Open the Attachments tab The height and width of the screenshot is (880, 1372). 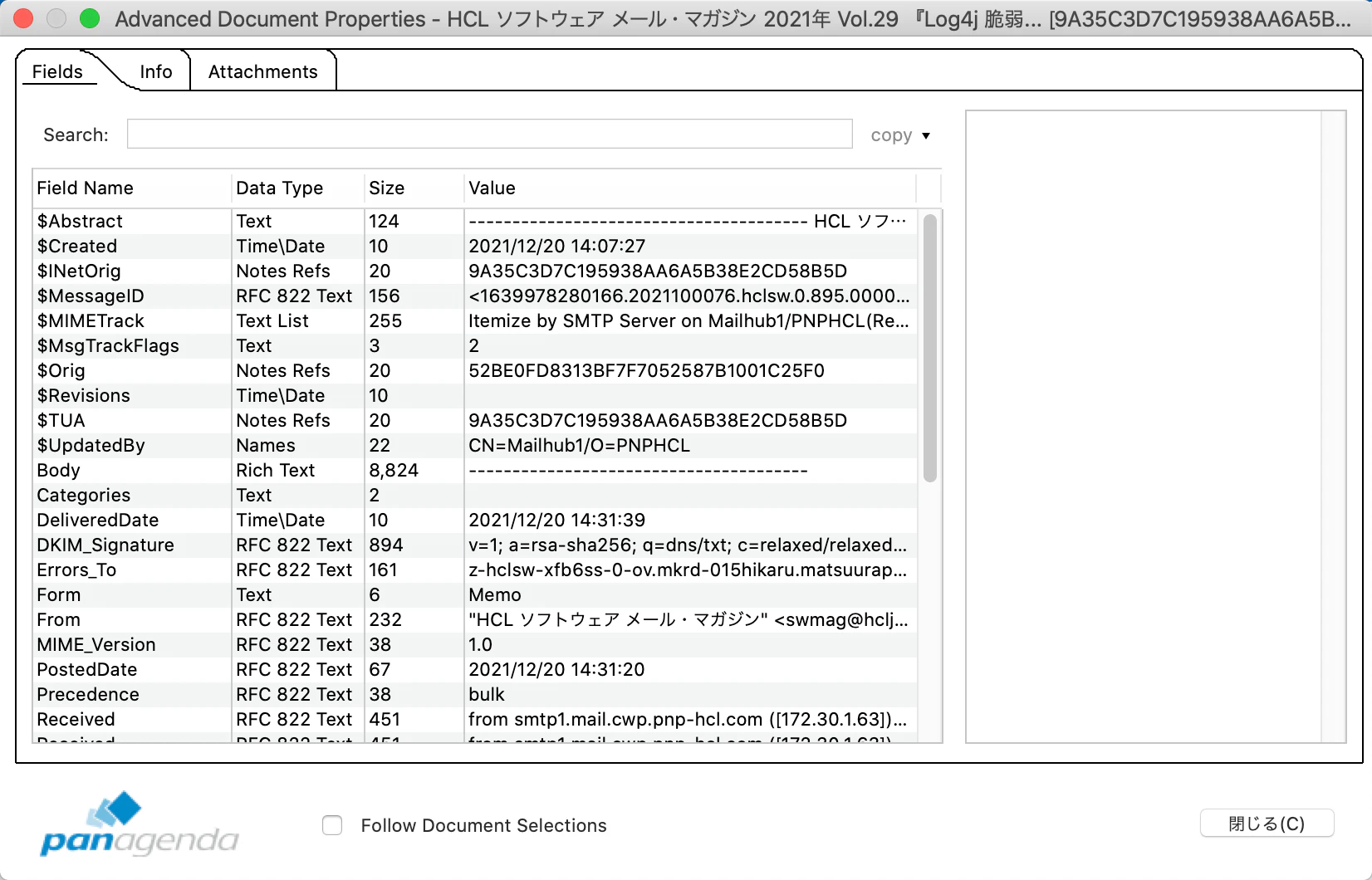pos(263,72)
